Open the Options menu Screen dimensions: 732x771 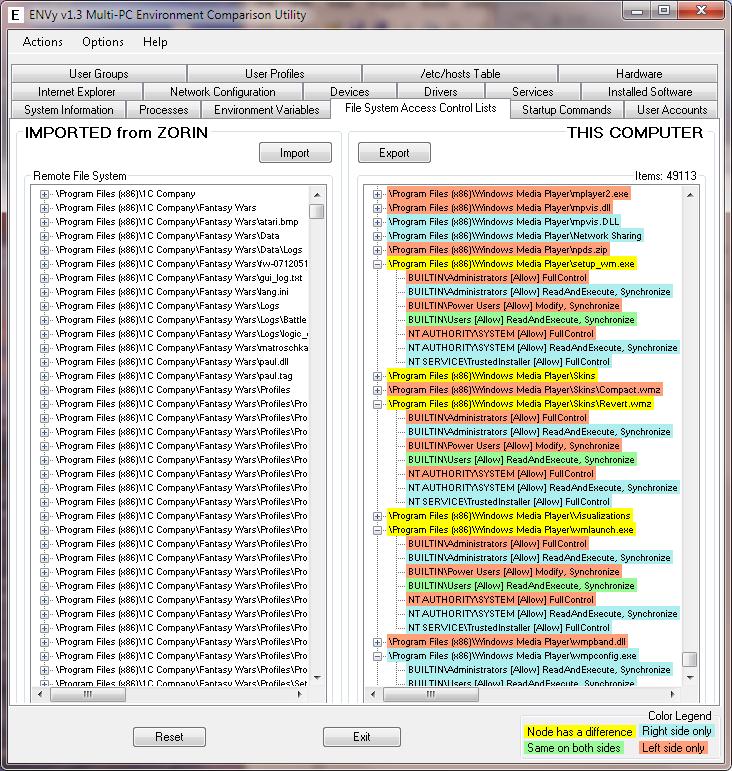[103, 42]
